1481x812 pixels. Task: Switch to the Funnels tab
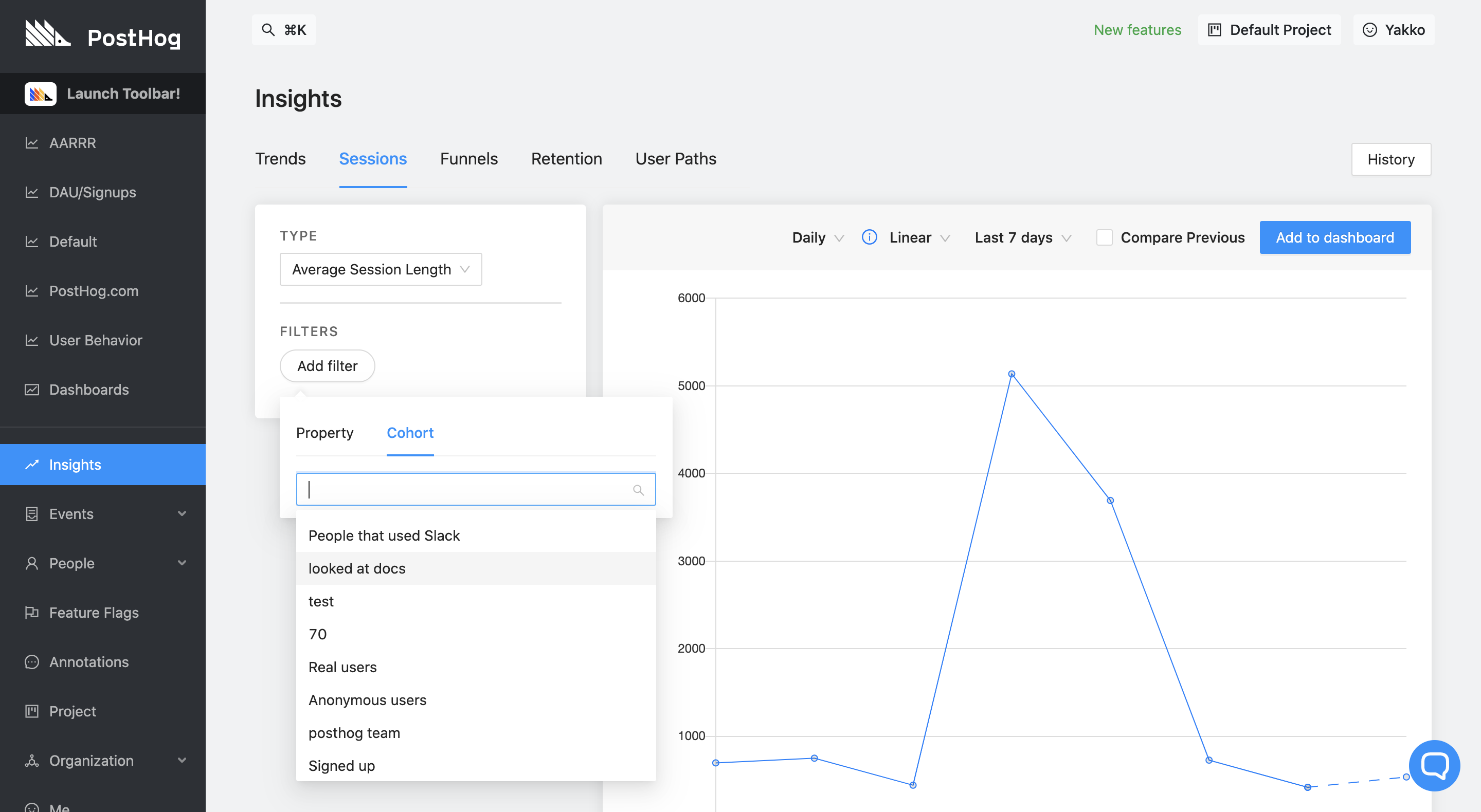[x=468, y=159]
